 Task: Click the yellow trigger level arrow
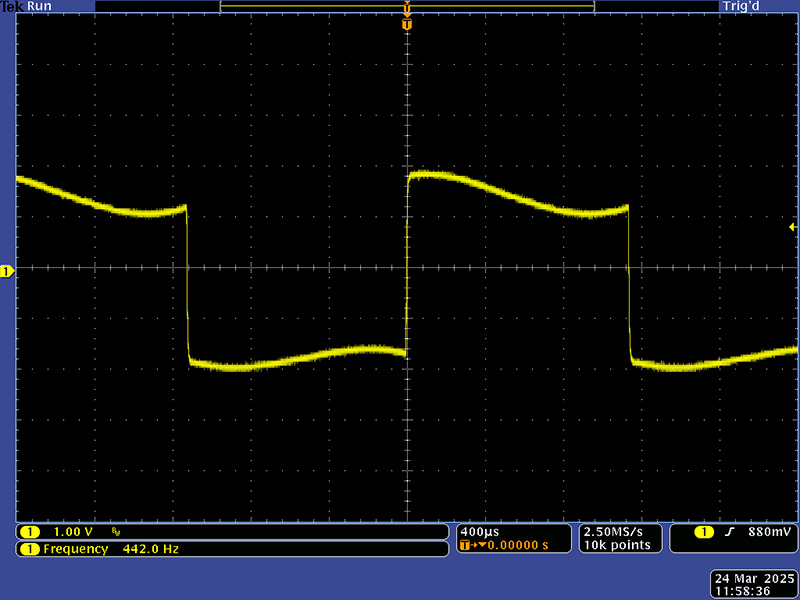(793, 228)
